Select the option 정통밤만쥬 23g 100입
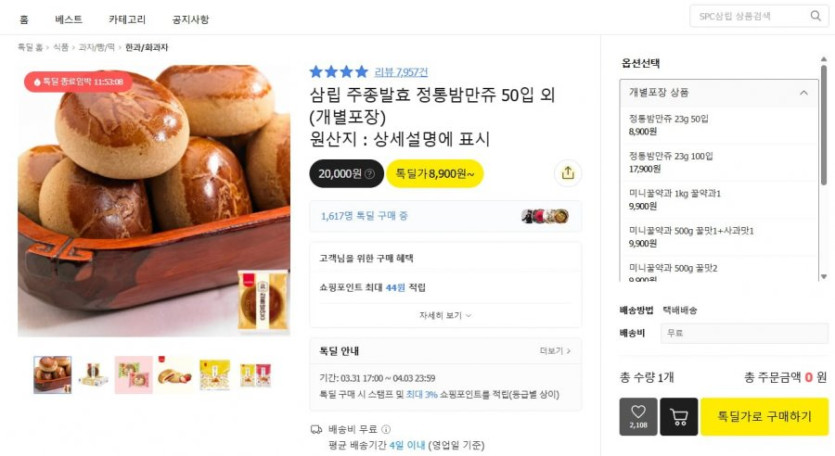Viewport: 835px width, 456px height. click(x=718, y=162)
